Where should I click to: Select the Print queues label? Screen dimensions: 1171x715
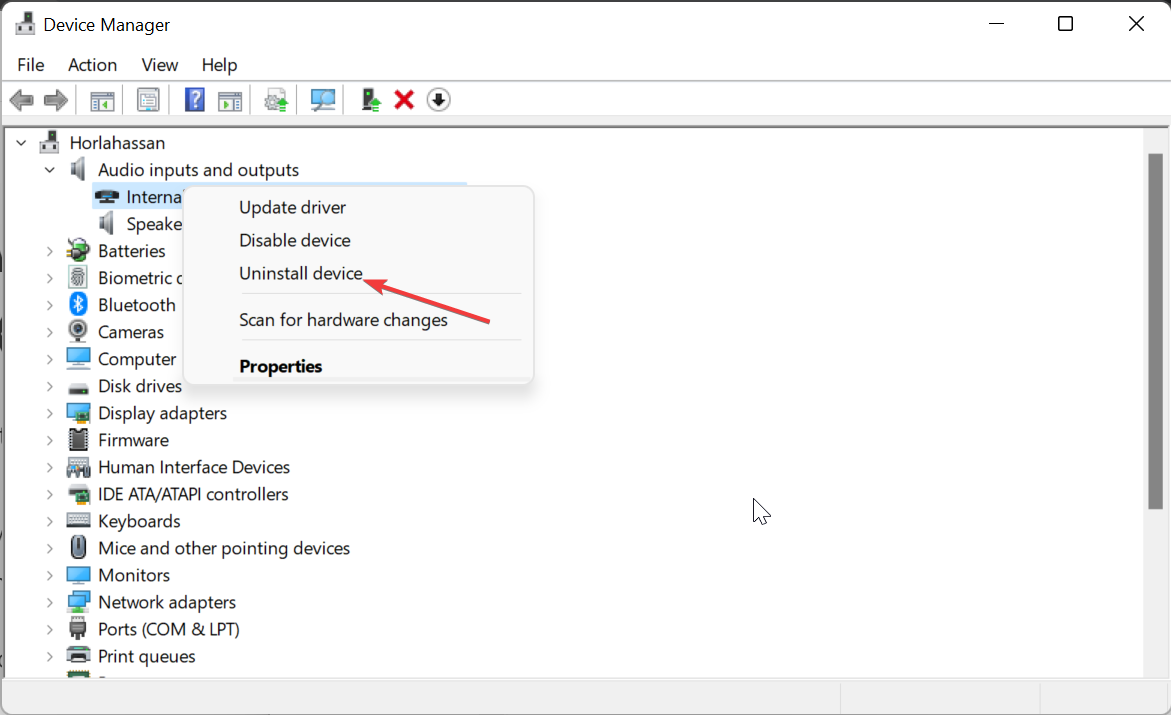(146, 656)
